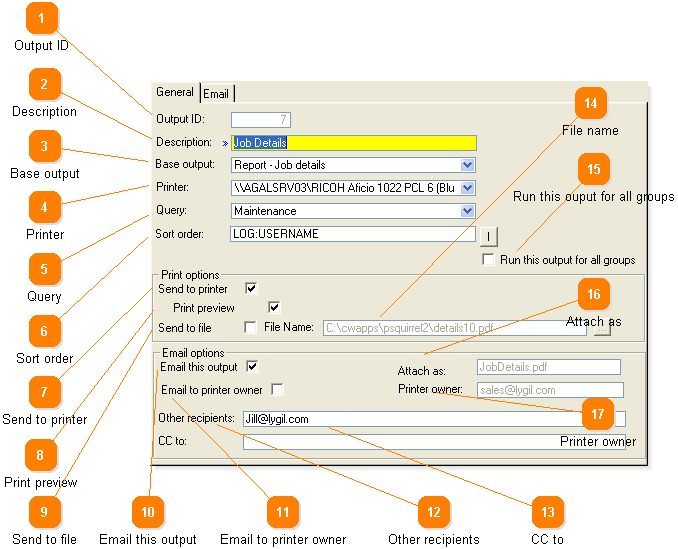This screenshot has width=678, height=549.
Task: Click the Description field with Job Details
Action: click(354, 143)
